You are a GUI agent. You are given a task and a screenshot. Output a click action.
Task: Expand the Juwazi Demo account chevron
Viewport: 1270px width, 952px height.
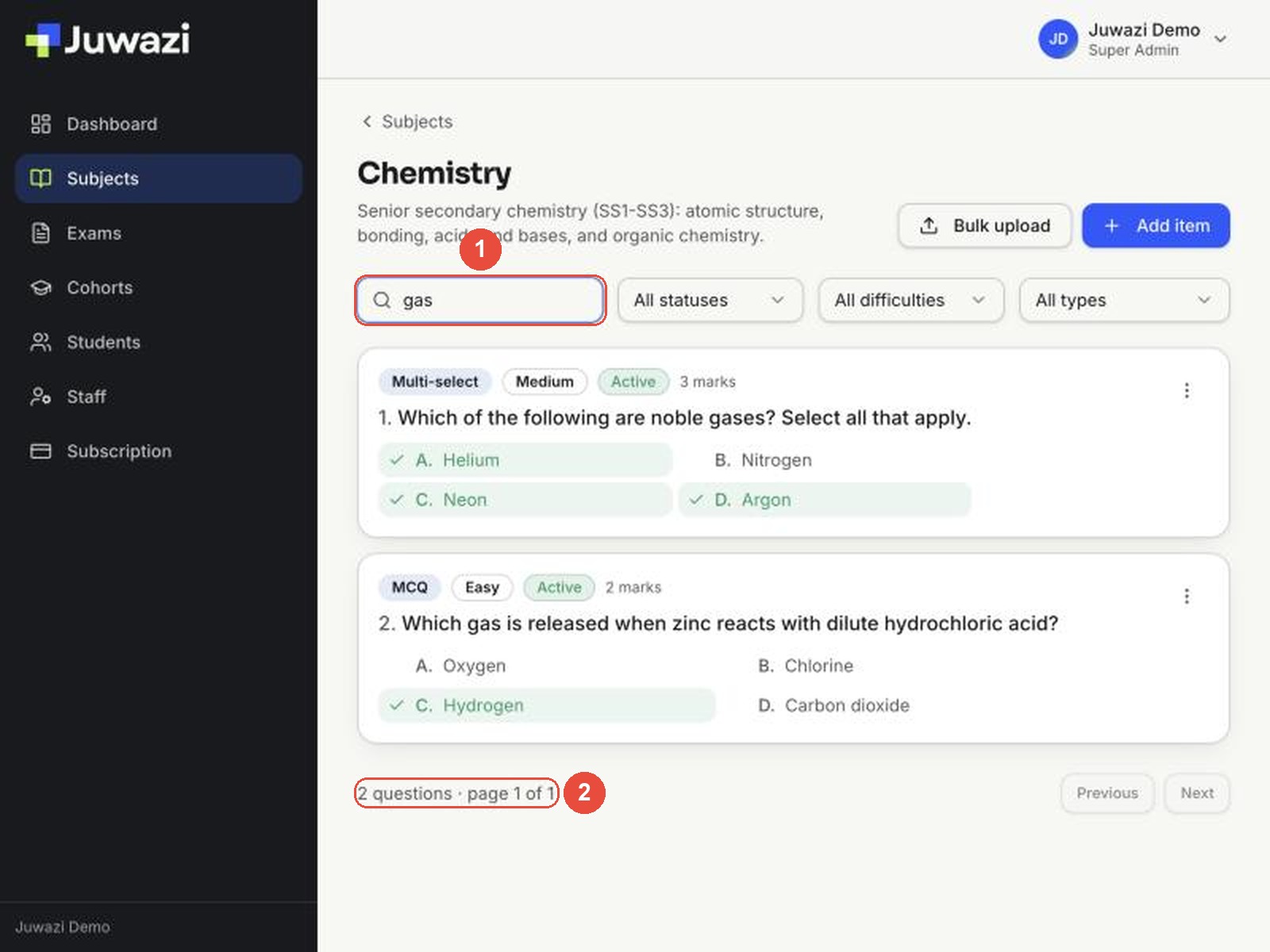[x=1221, y=39]
